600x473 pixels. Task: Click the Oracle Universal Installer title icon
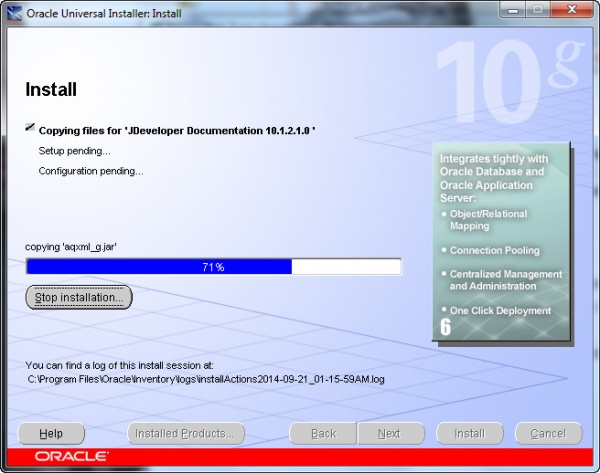click(15, 13)
